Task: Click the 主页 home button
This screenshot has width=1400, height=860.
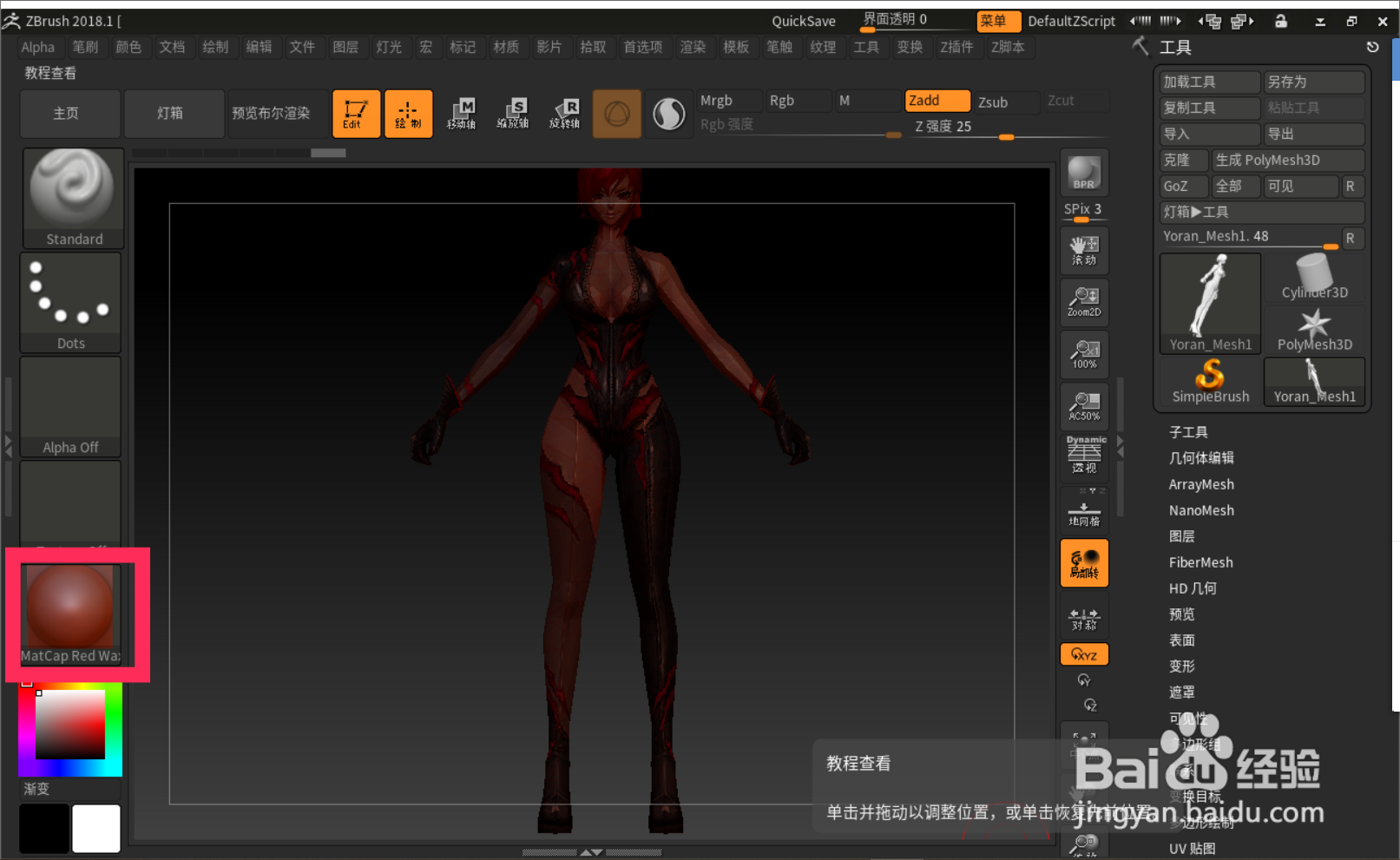Action: (70, 114)
